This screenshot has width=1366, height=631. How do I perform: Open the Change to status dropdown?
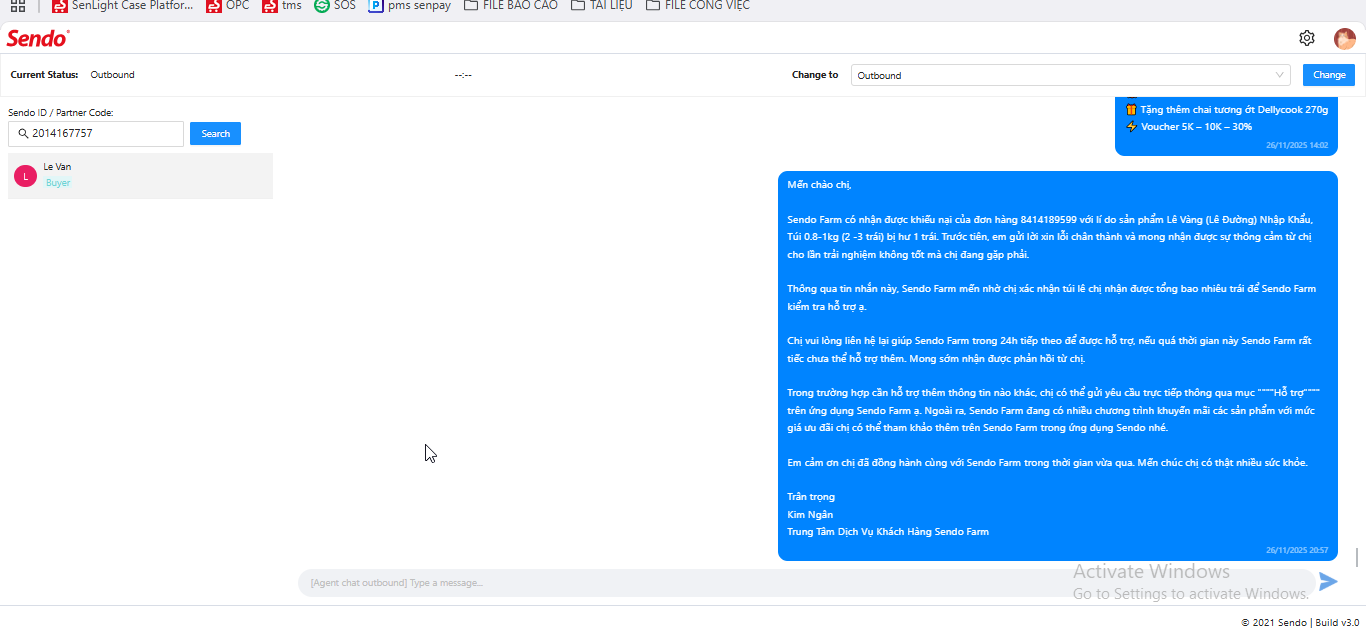pos(1071,75)
